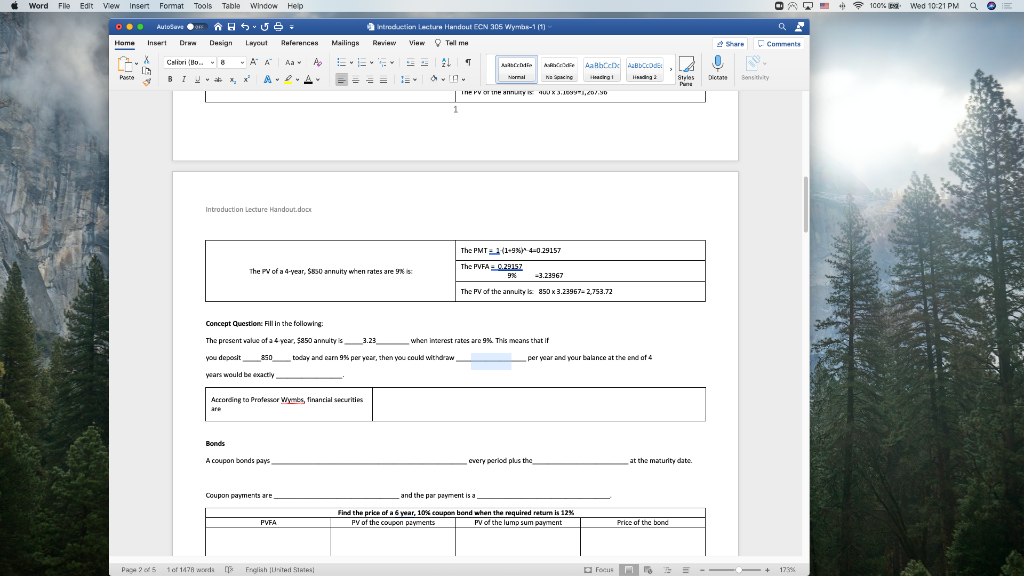This screenshot has height=576, width=1024.
Task: Apply text highlight color
Action: pos(287,80)
